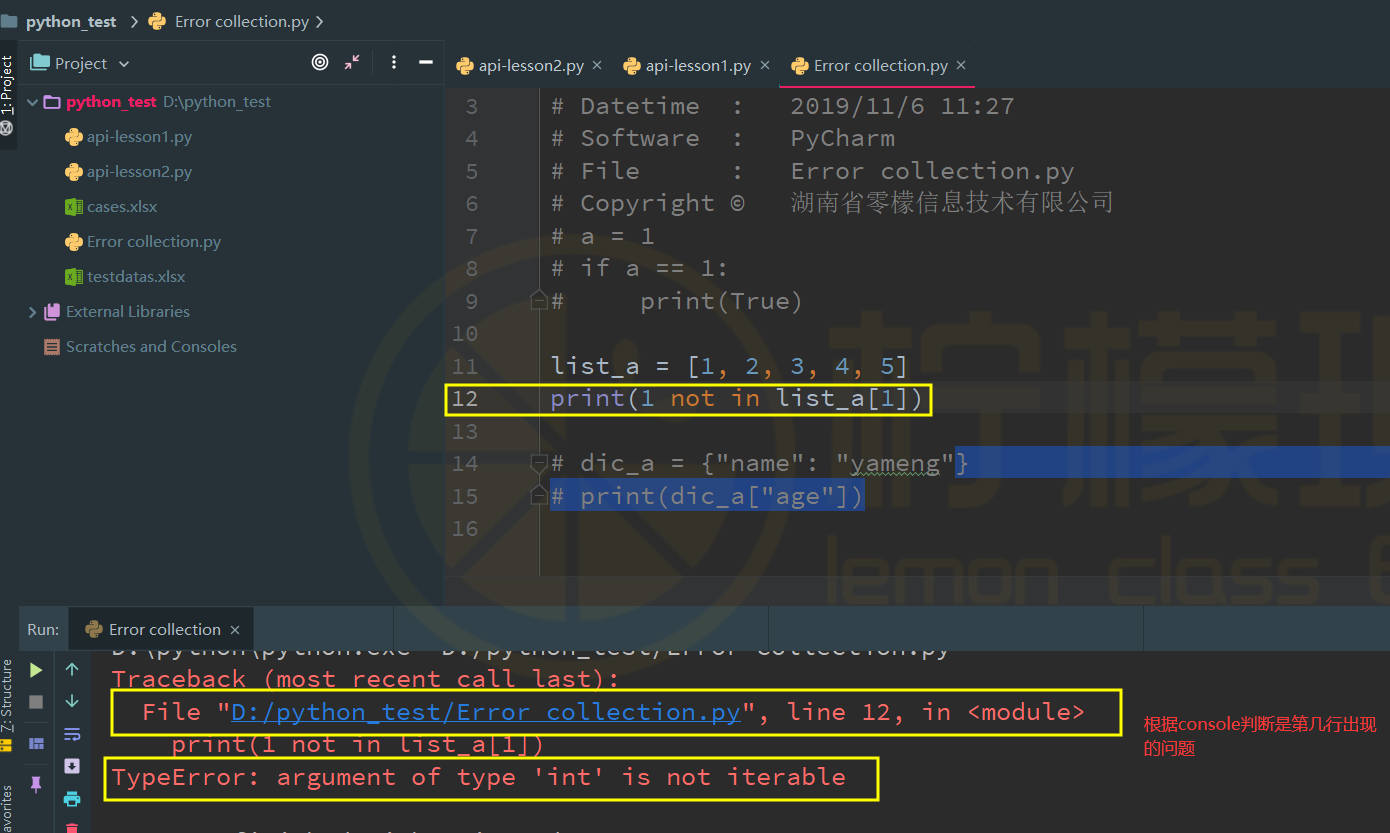Click the Up the Stack Trace arrow
Viewport: 1390px width, 833px height.
[x=72, y=669]
